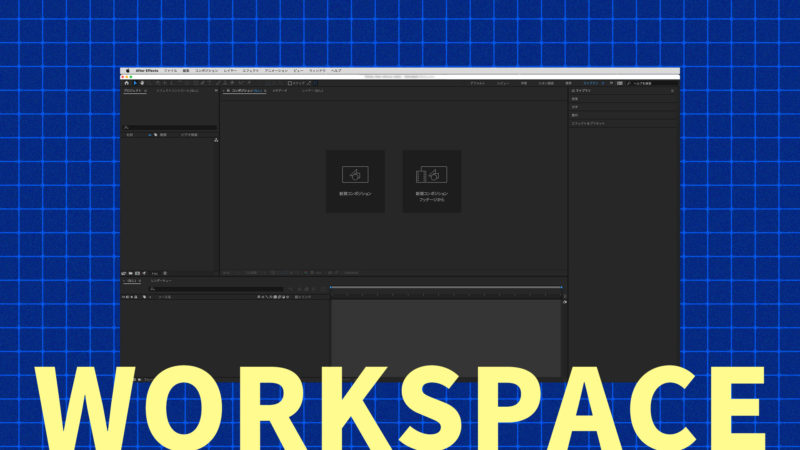This screenshot has width=800, height=450.
Task: Click the trash icon below Project panel
Action: coord(165,273)
